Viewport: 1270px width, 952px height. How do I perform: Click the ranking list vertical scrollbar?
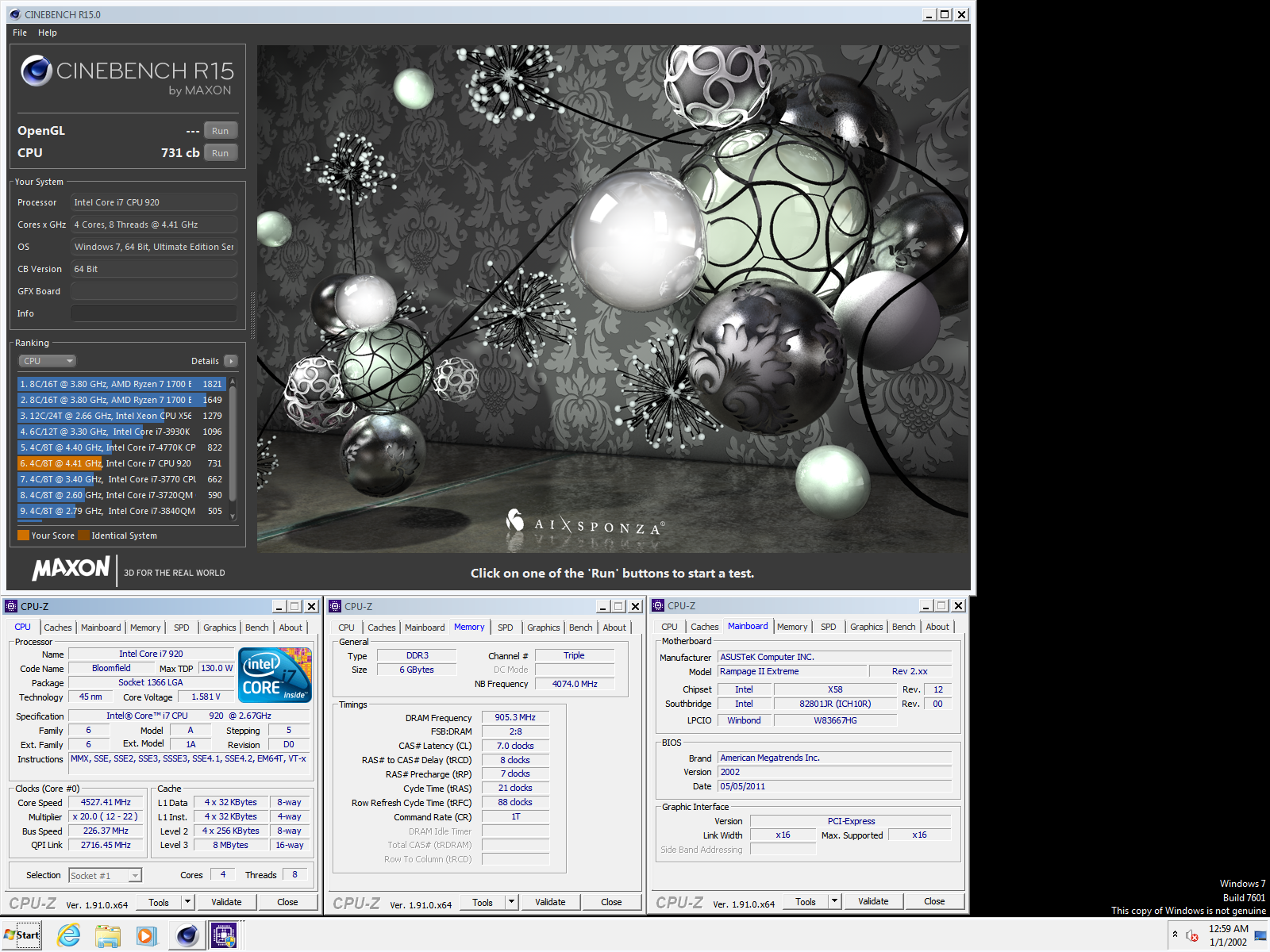coord(233,444)
